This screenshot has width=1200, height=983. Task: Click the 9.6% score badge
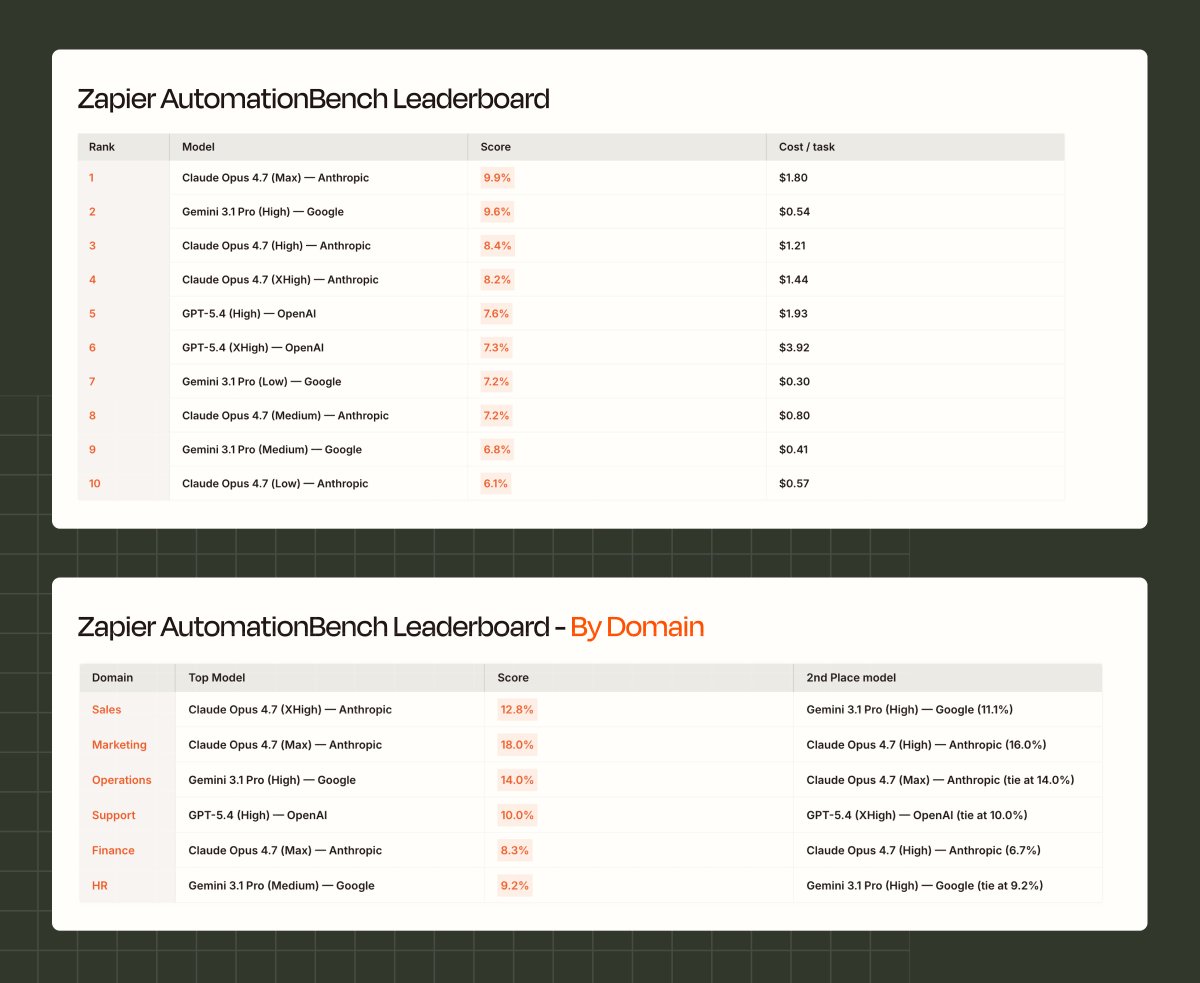coord(496,212)
